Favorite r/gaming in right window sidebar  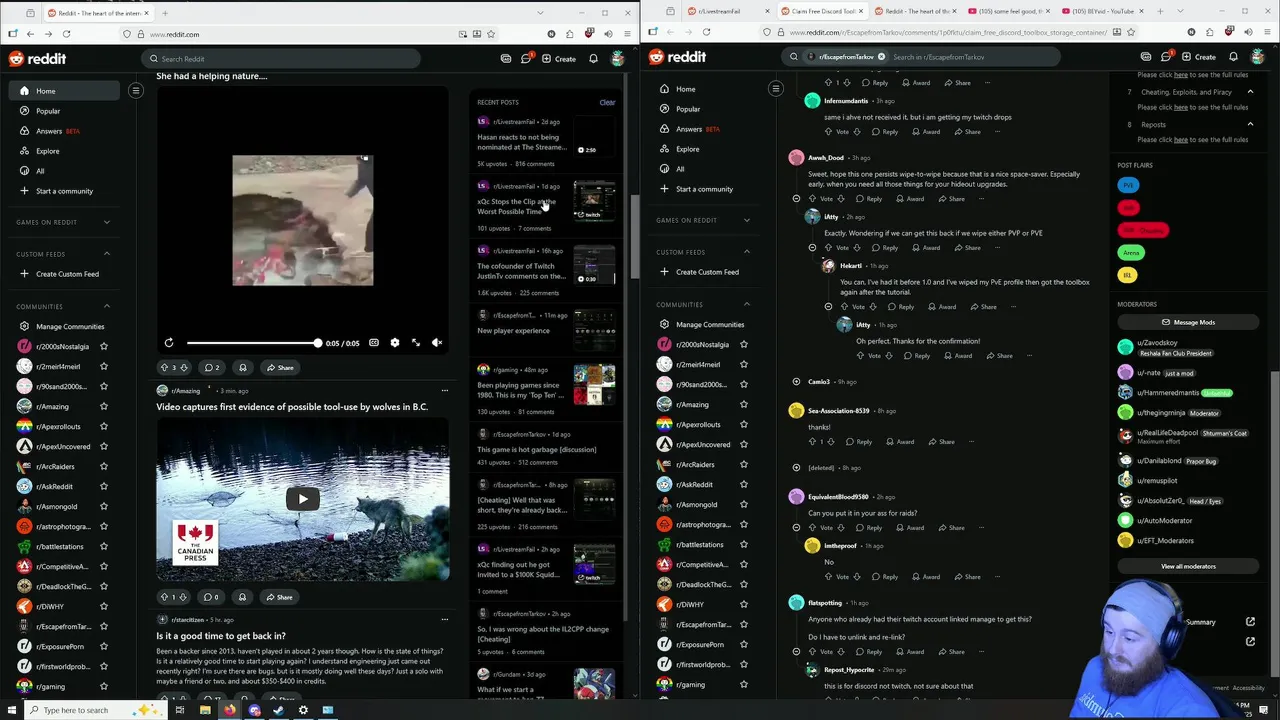[743, 685]
